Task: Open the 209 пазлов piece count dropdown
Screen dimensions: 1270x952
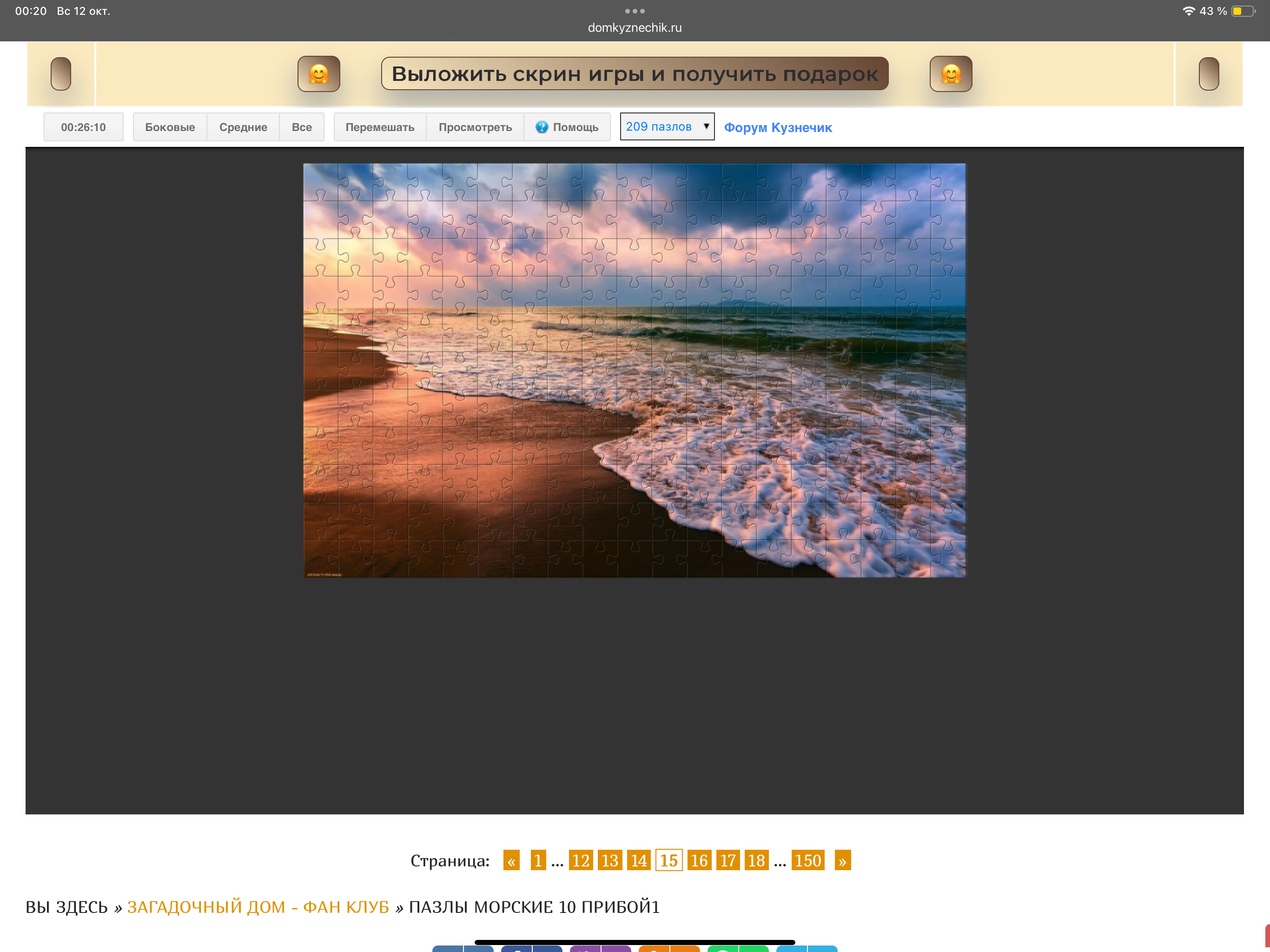Action: (x=667, y=126)
